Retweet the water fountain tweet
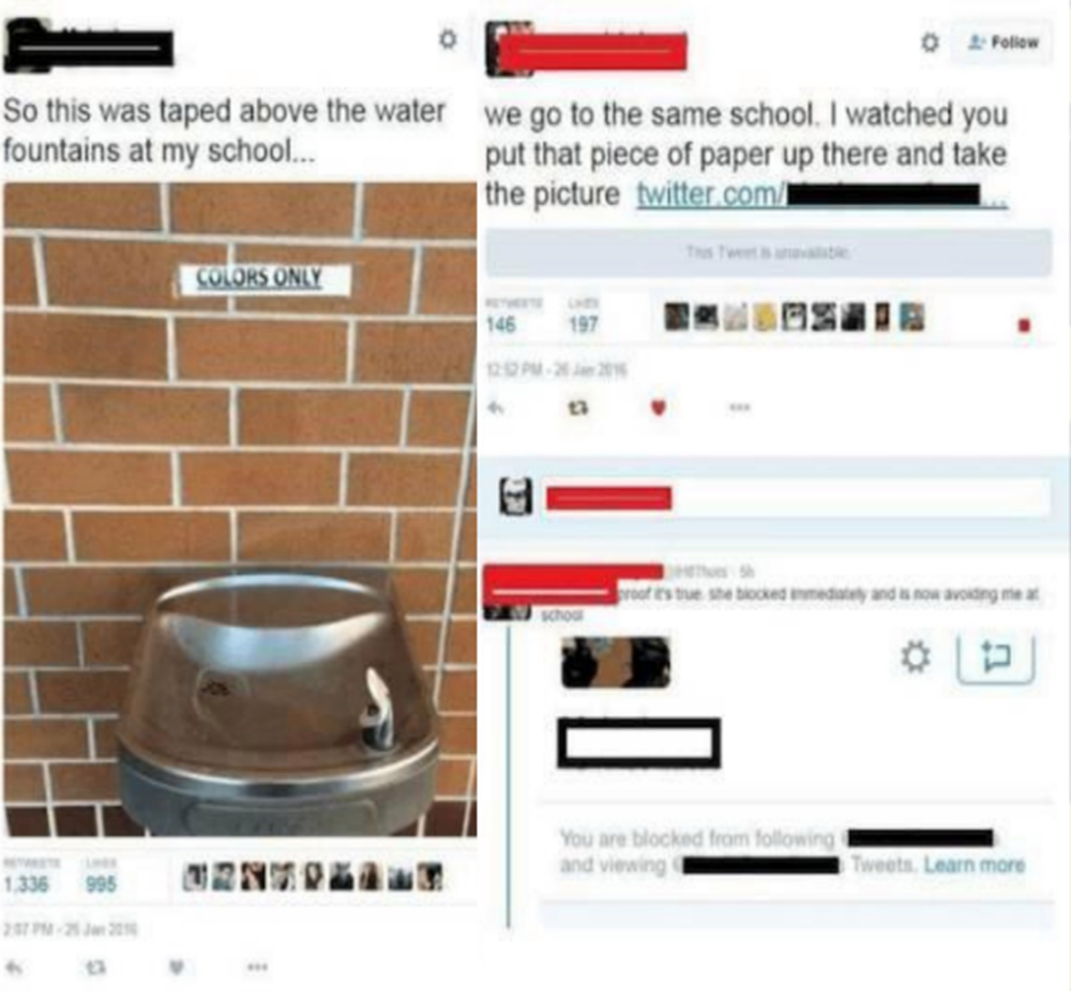 tap(94, 967)
